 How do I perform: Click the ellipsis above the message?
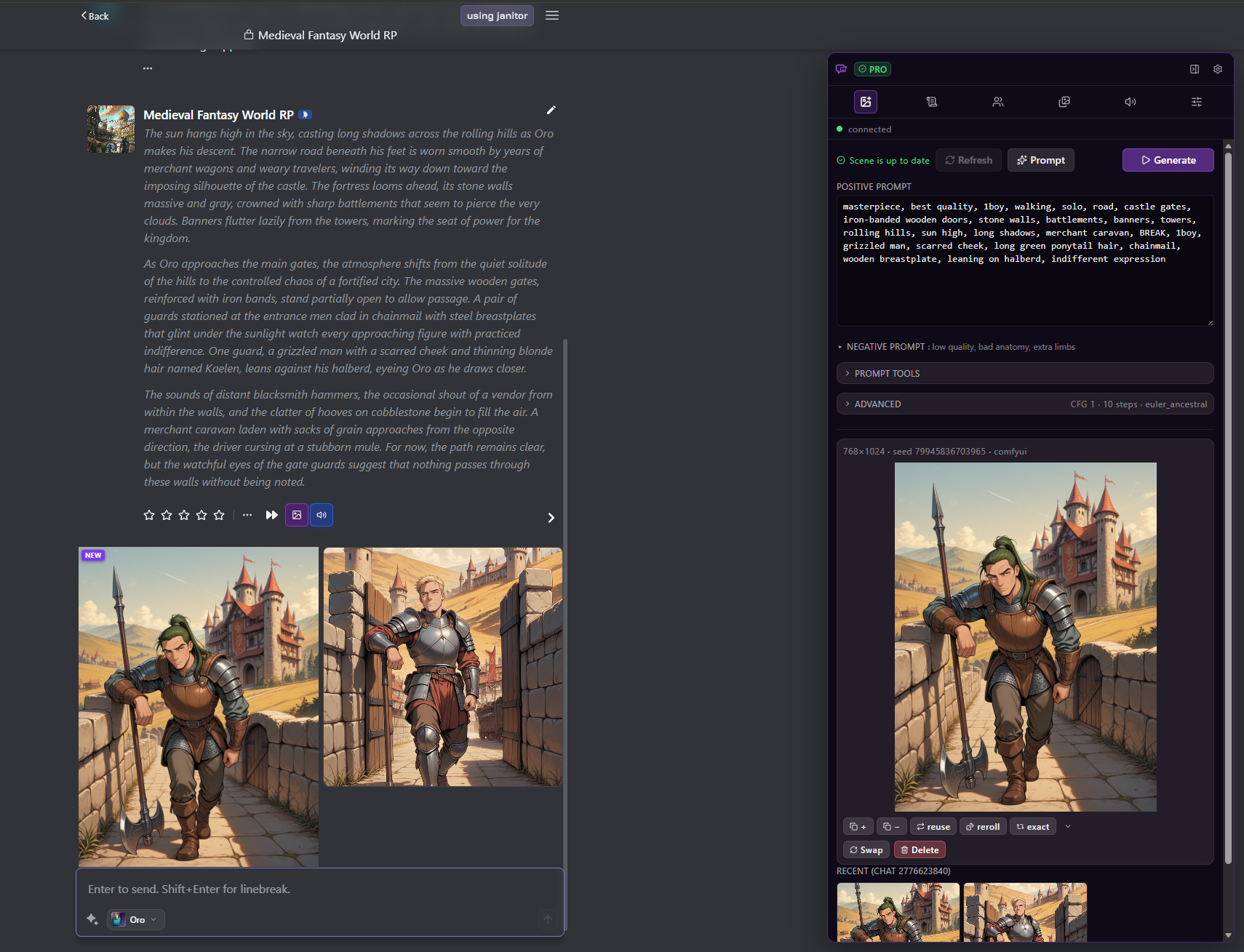148,68
